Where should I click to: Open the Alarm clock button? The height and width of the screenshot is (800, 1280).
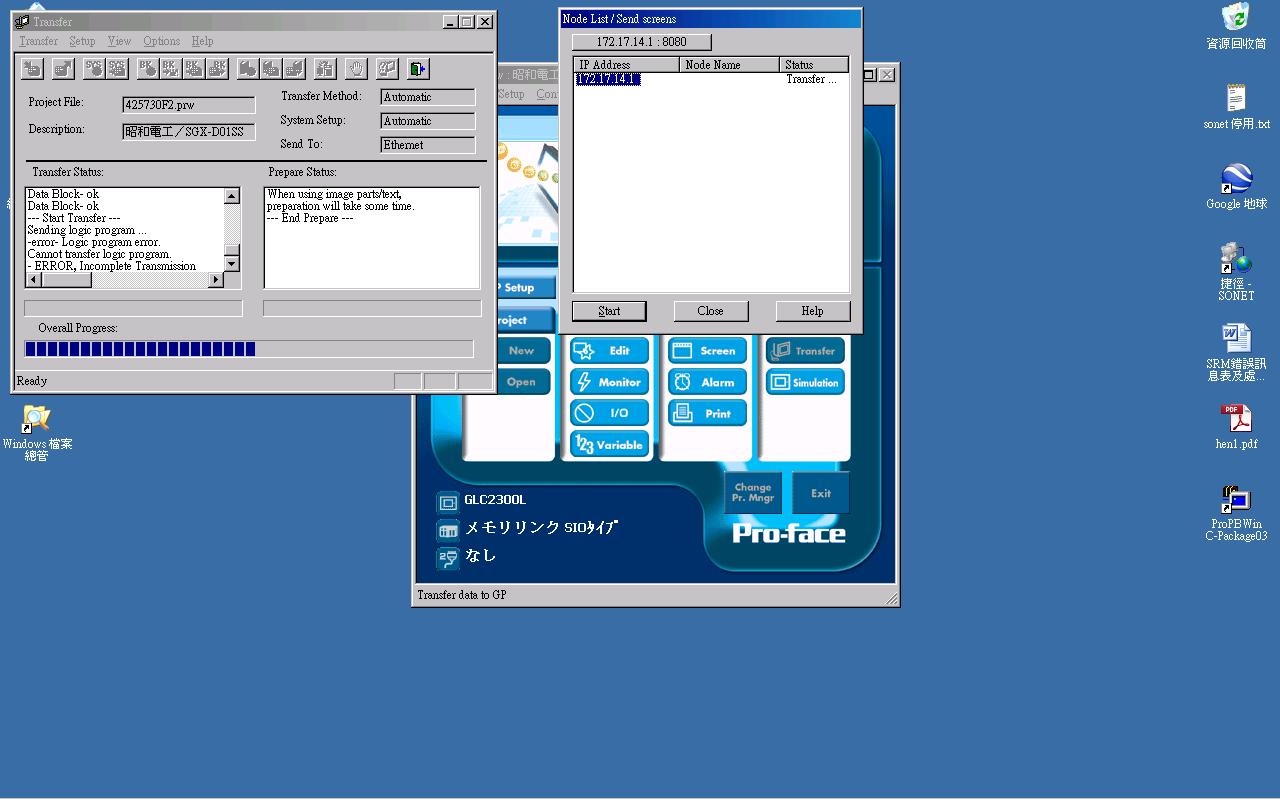[707, 382]
